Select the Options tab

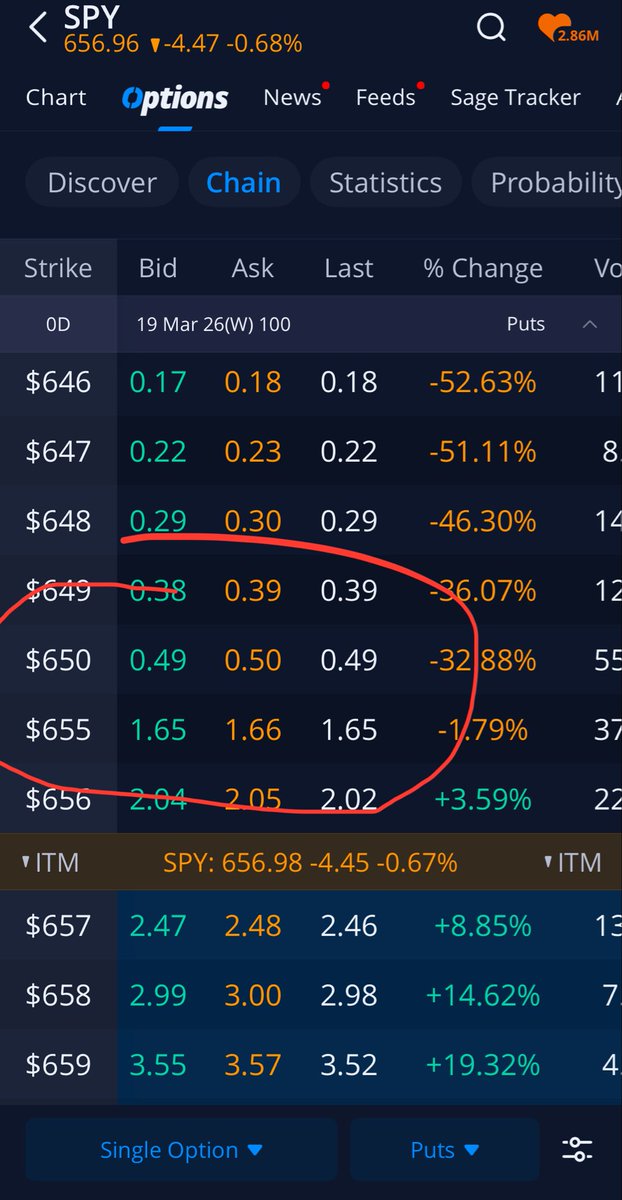click(175, 98)
